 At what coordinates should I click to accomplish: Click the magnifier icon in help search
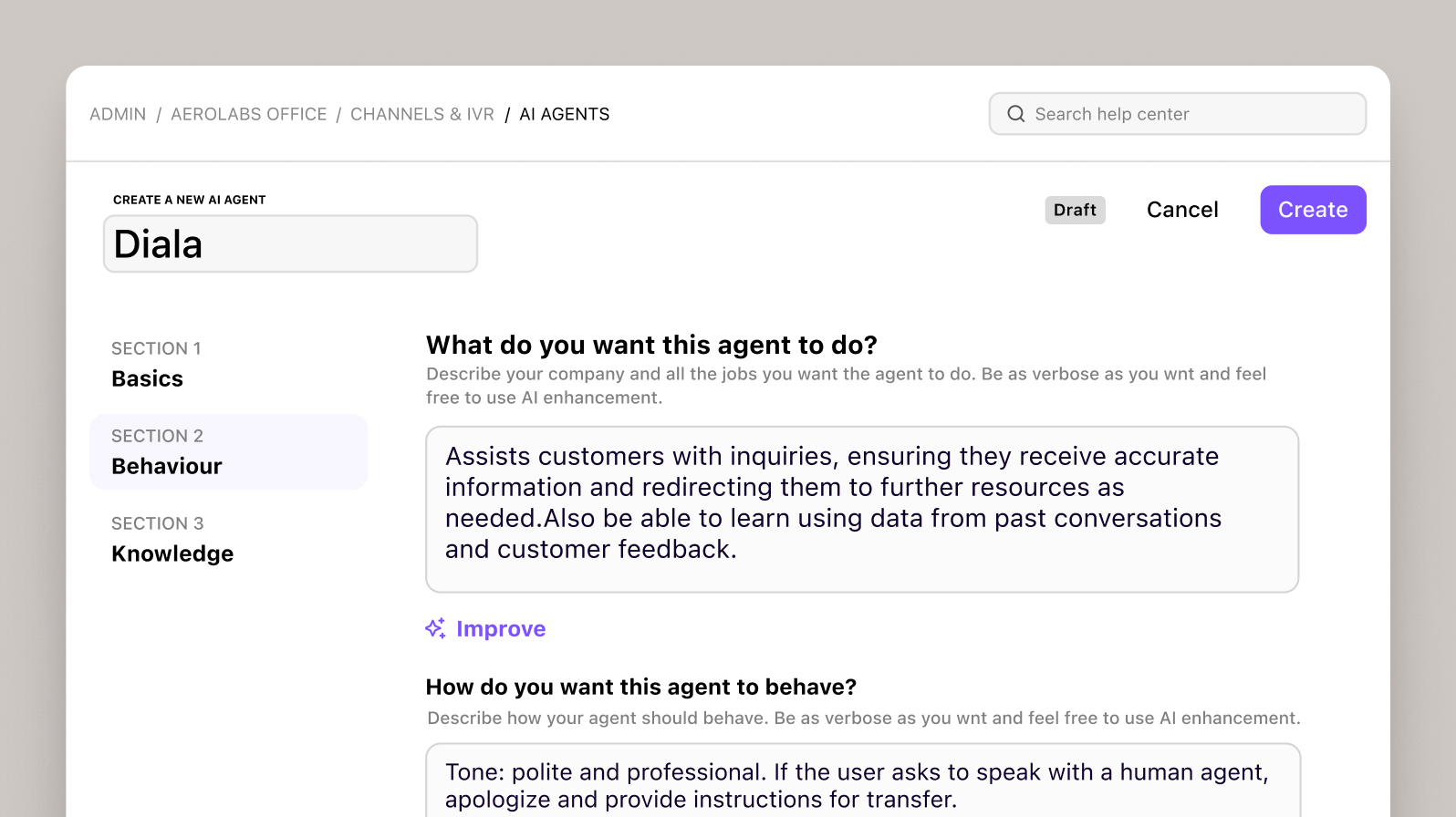(1015, 113)
